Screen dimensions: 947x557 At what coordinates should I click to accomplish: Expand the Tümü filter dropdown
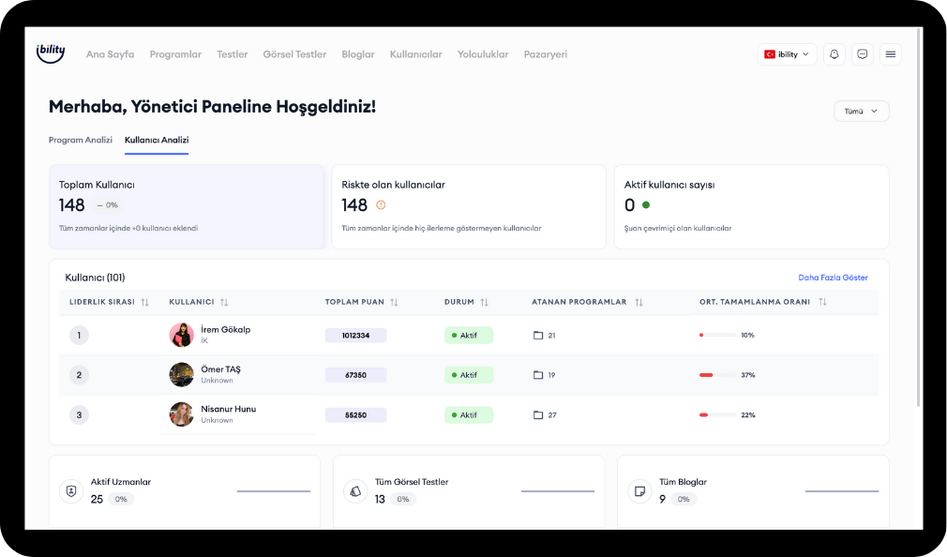click(x=860, y=111)
